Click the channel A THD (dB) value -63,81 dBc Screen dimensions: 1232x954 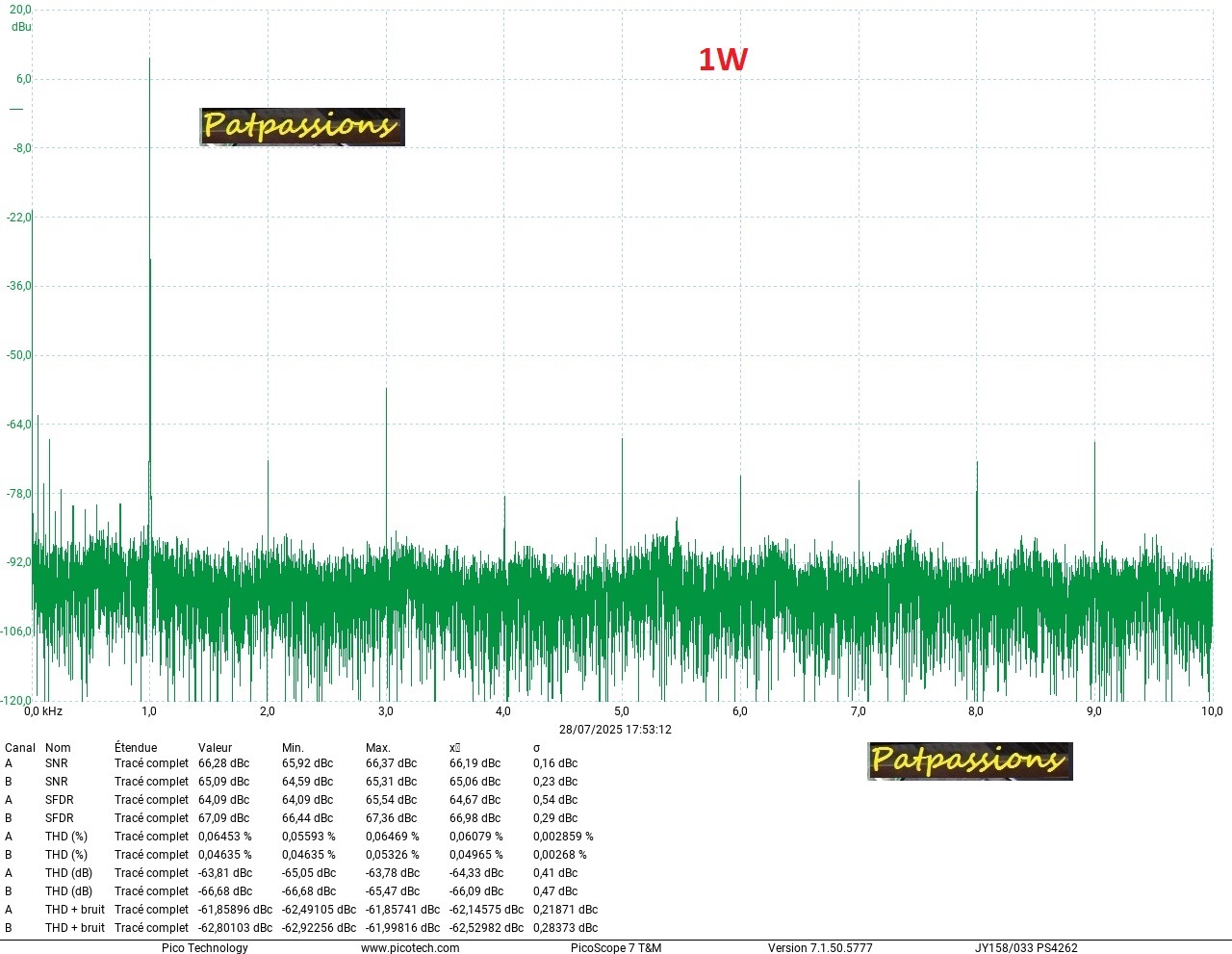225,873
